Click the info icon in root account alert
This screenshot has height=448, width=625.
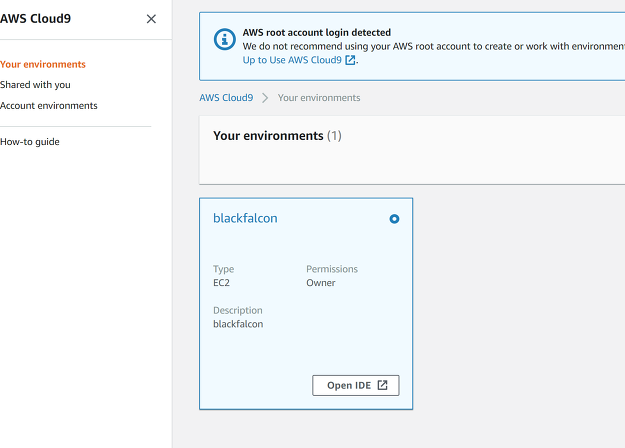pos(225,39)
